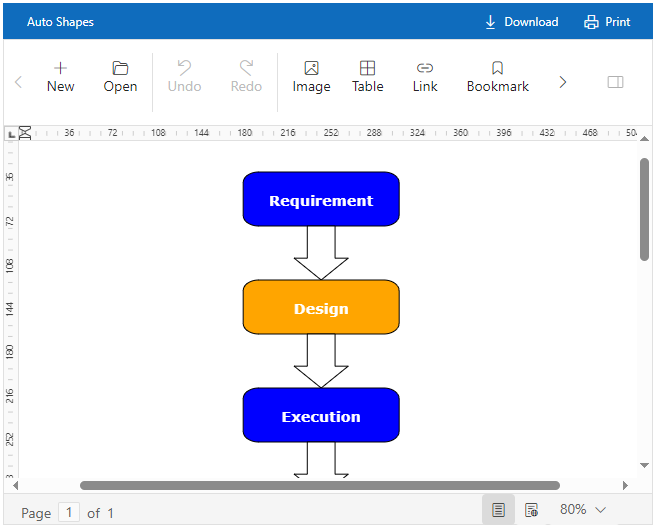The image size is (656, 530).
Task: Select the Execution shape
Action: click(321, 415)
